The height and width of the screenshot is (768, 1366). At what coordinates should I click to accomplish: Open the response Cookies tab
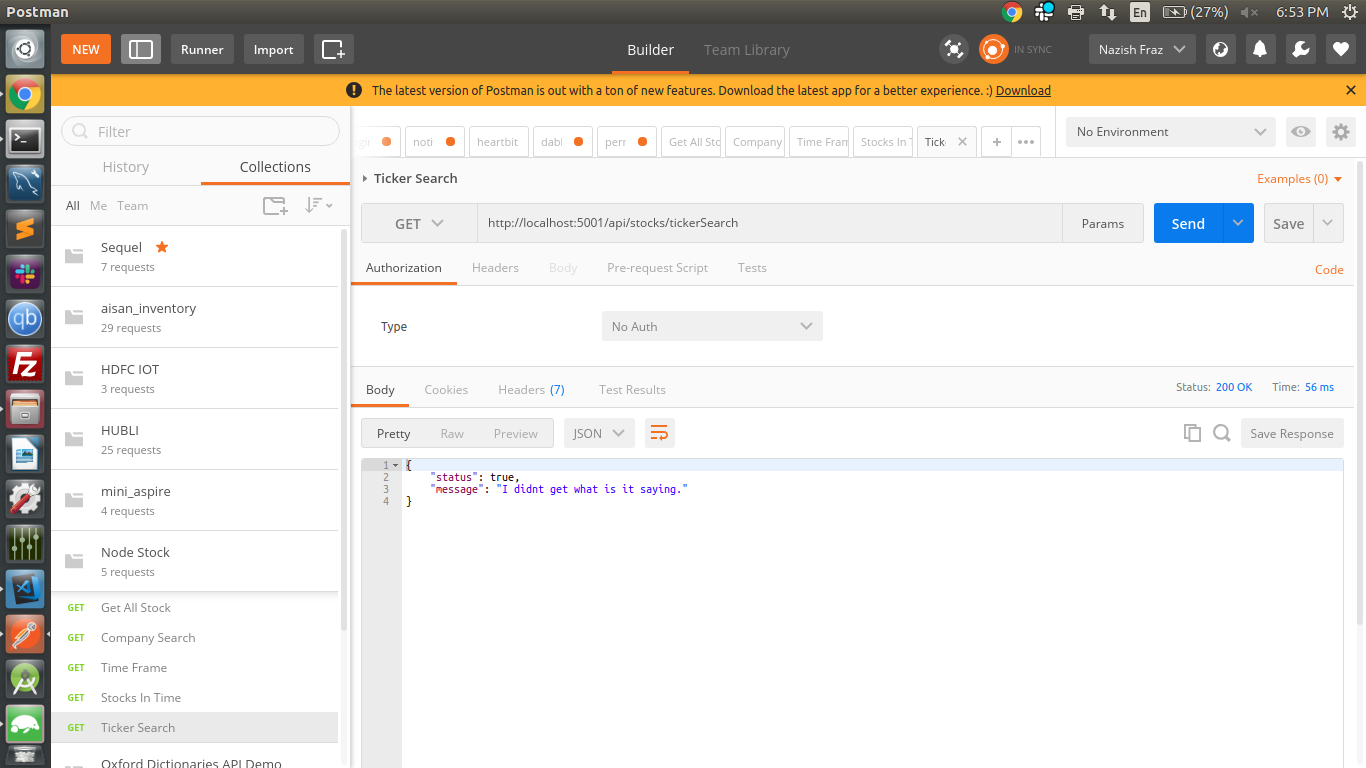[446, 390]
